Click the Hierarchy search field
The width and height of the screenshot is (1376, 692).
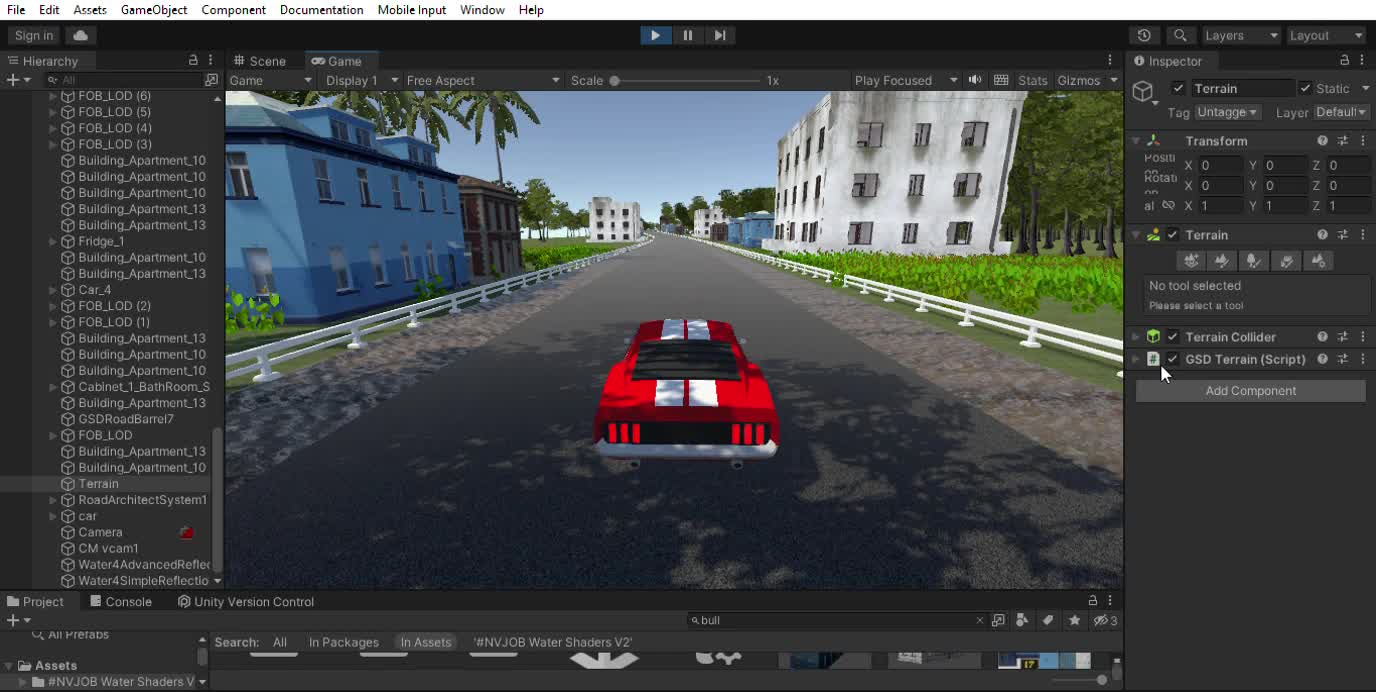pyautogui.click(x=125, y=80)
